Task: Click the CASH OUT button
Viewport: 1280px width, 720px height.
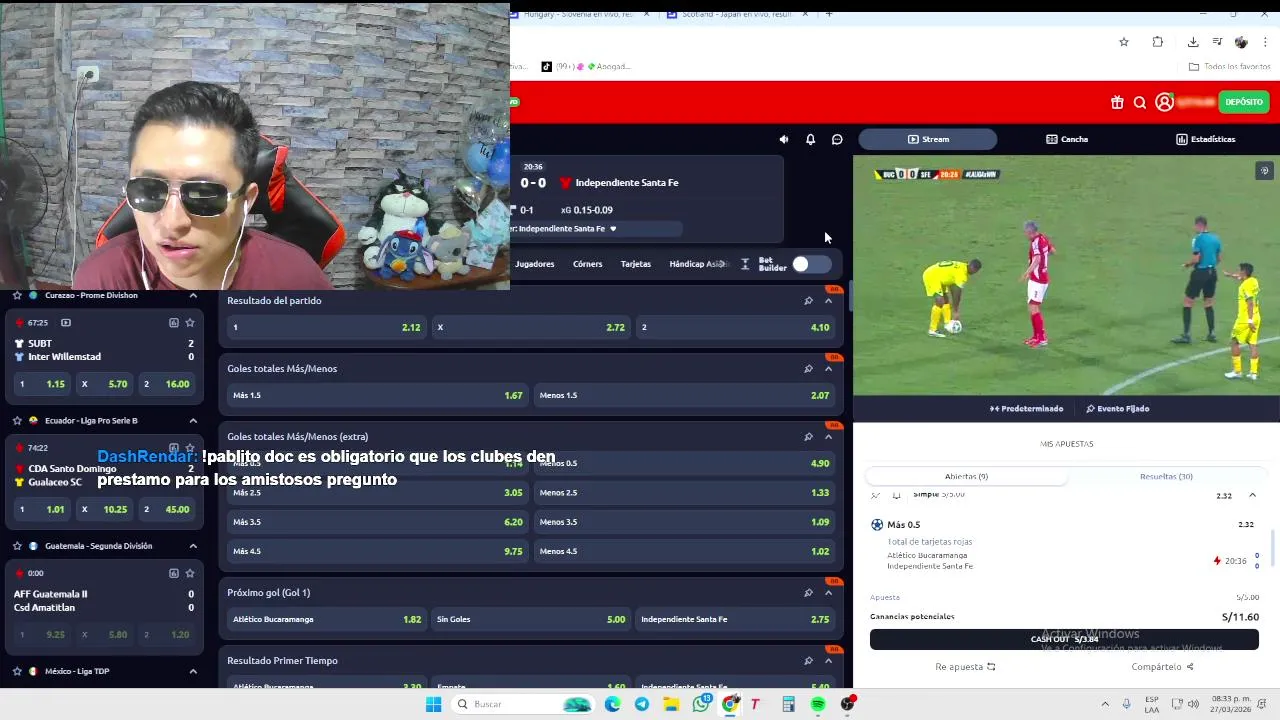Action: 1064,639
